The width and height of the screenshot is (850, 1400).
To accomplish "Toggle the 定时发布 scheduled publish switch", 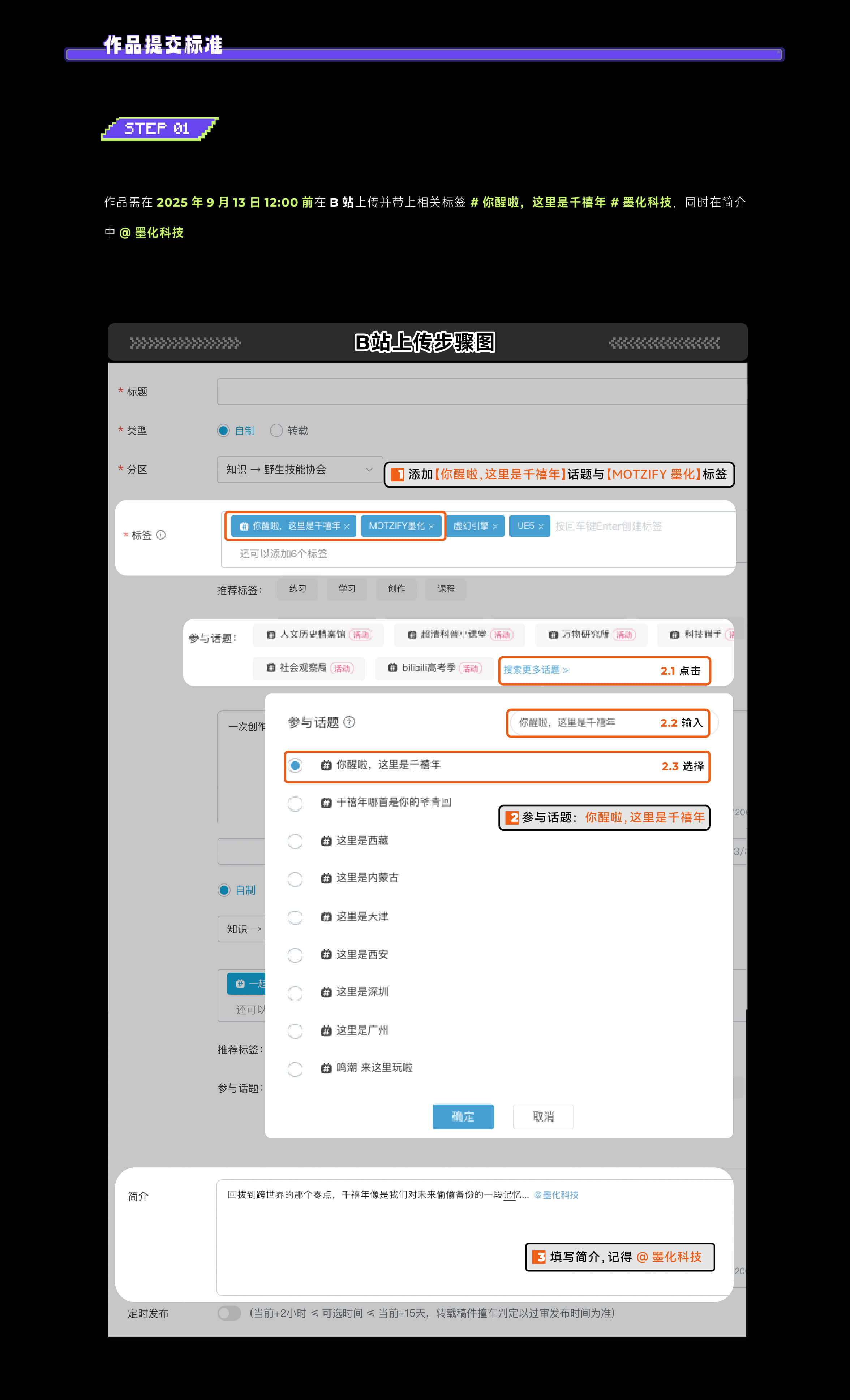I will pos(229,1313).
